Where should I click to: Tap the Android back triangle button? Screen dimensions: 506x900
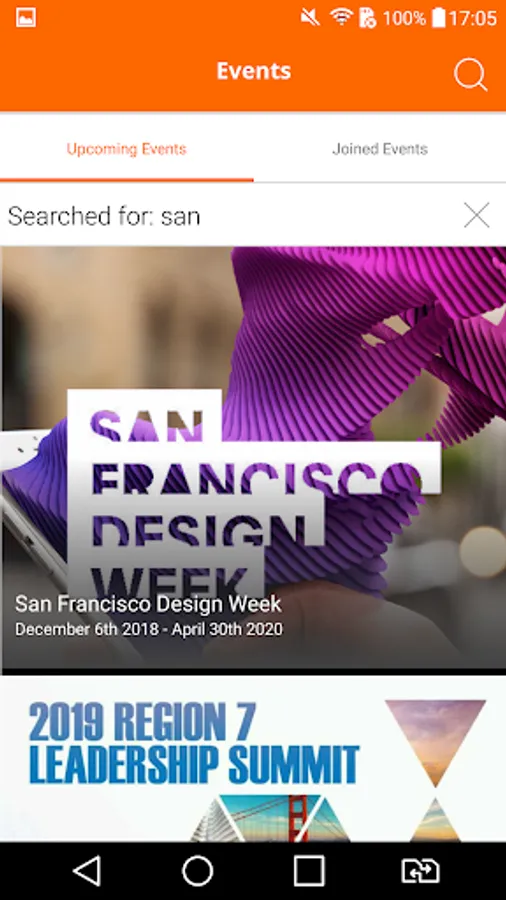87,871
